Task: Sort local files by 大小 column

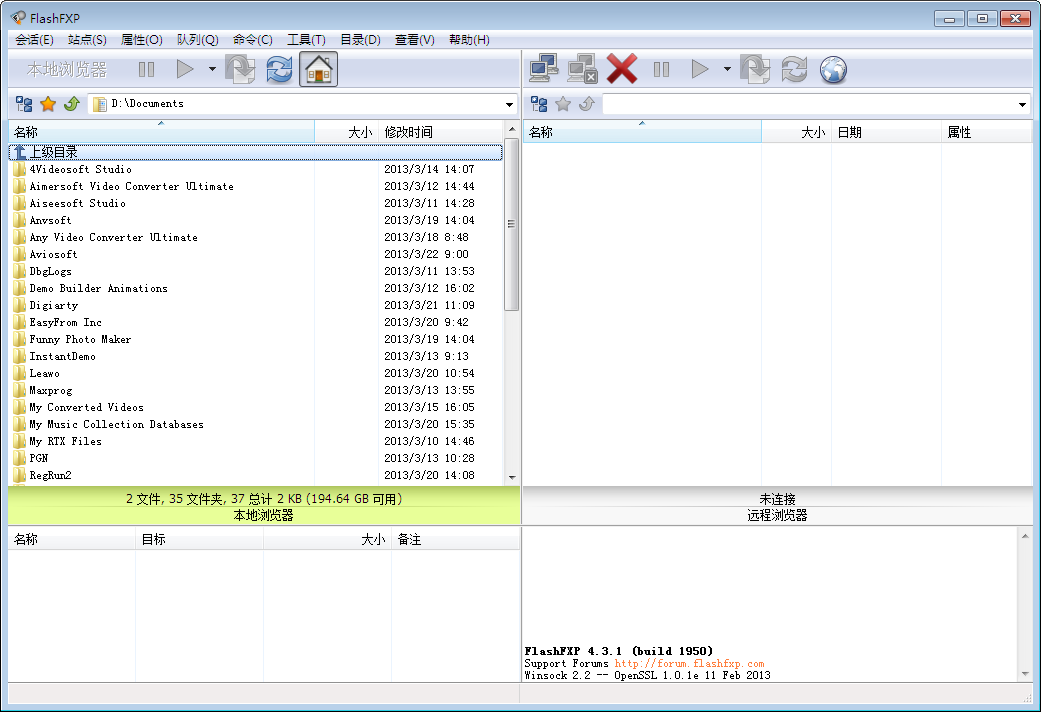Action: pyautogui.click(x=347, y=132)
